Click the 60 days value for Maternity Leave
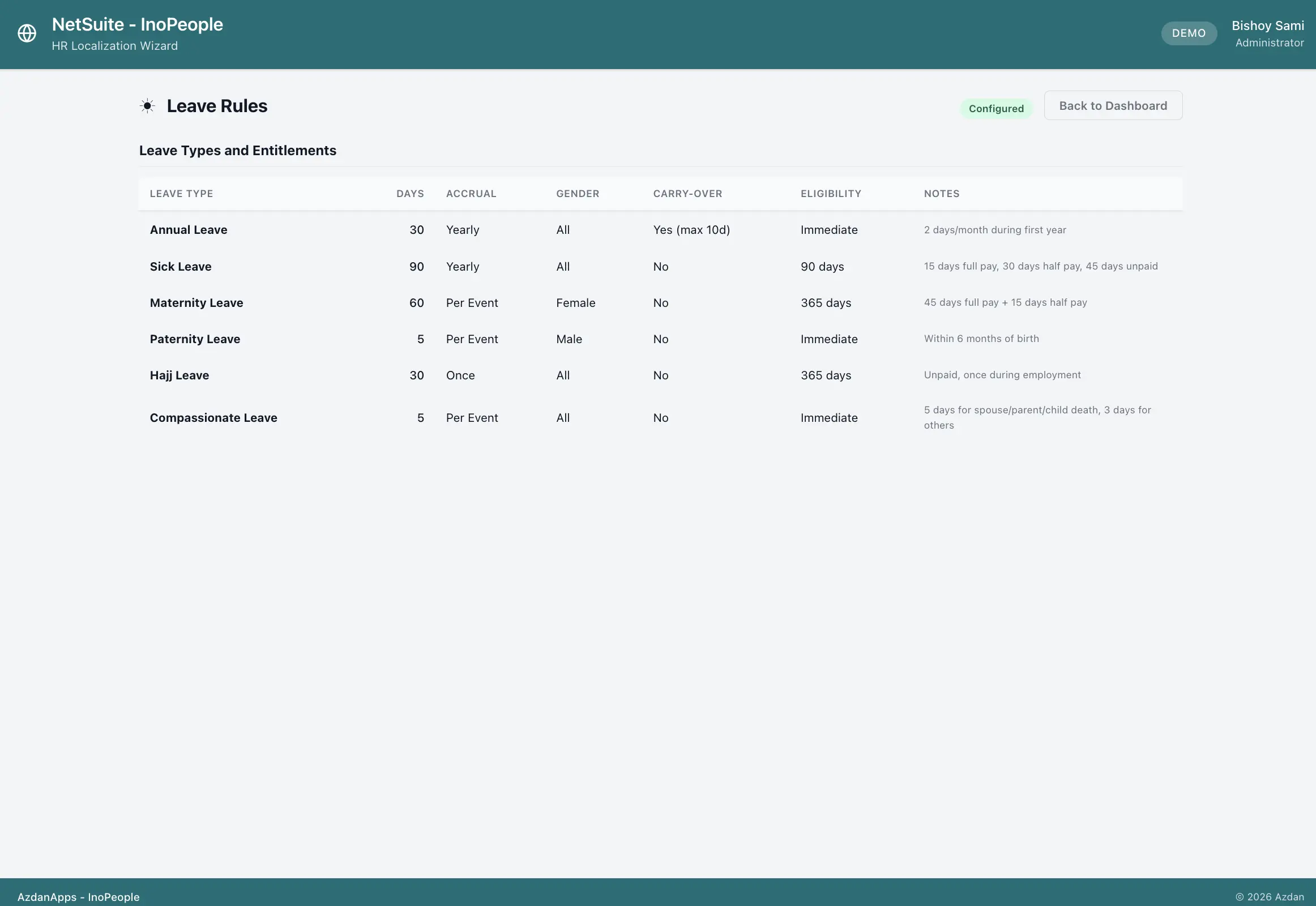 click(x=416, y=302)
